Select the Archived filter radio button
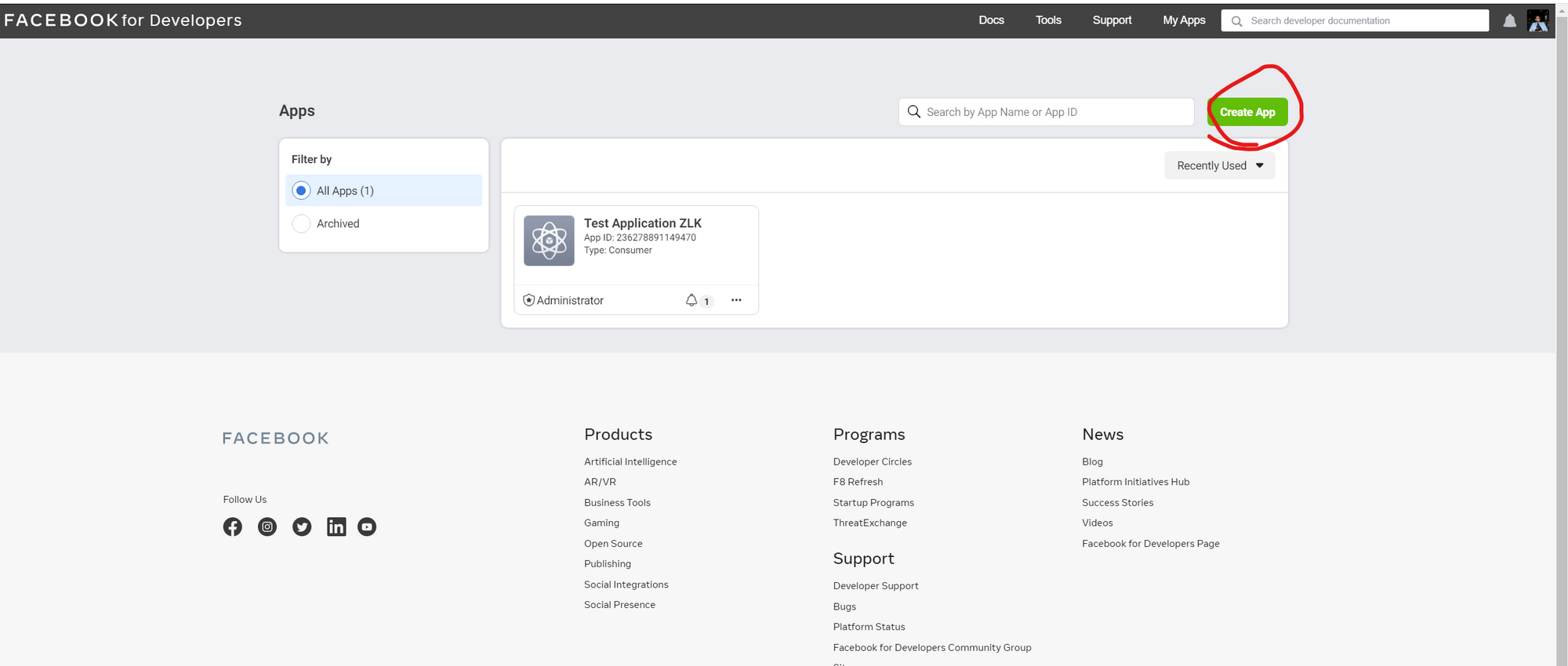The width and height of the screenshot is (1568, 666). [x=302, y=223]
